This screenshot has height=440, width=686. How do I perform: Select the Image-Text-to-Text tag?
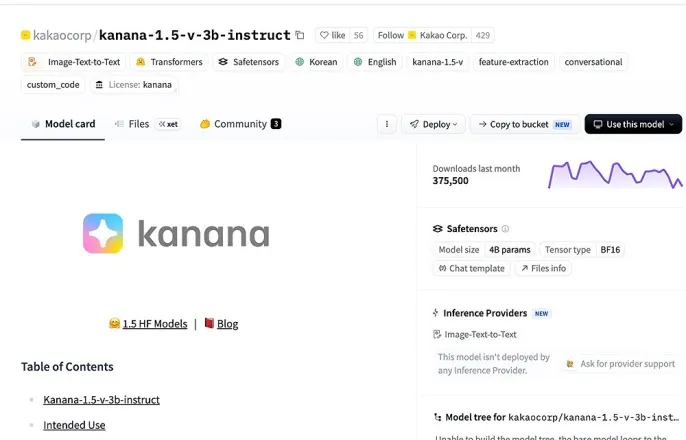click(74, 62)
